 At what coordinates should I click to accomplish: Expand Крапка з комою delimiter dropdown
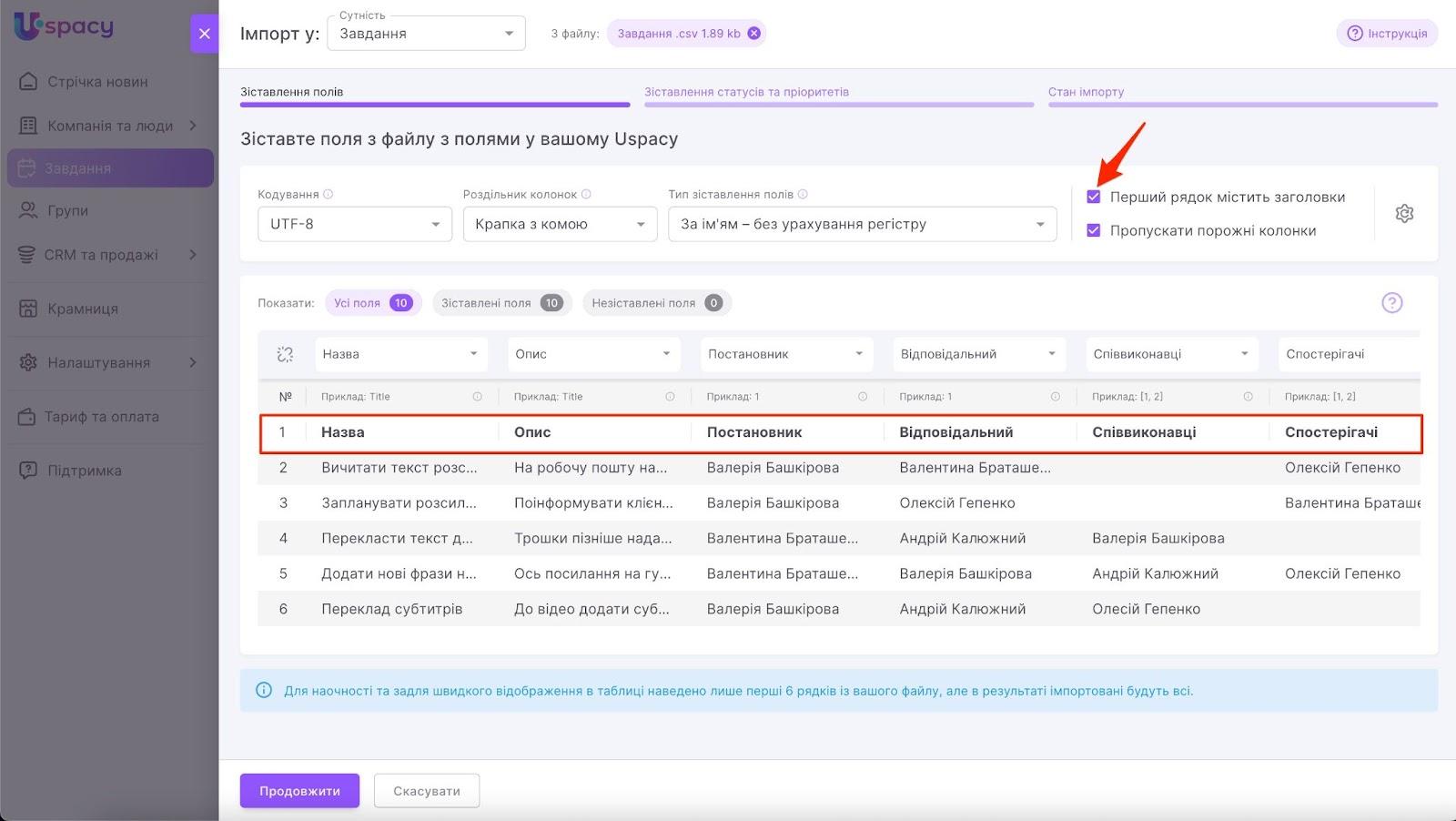(560, 224)
